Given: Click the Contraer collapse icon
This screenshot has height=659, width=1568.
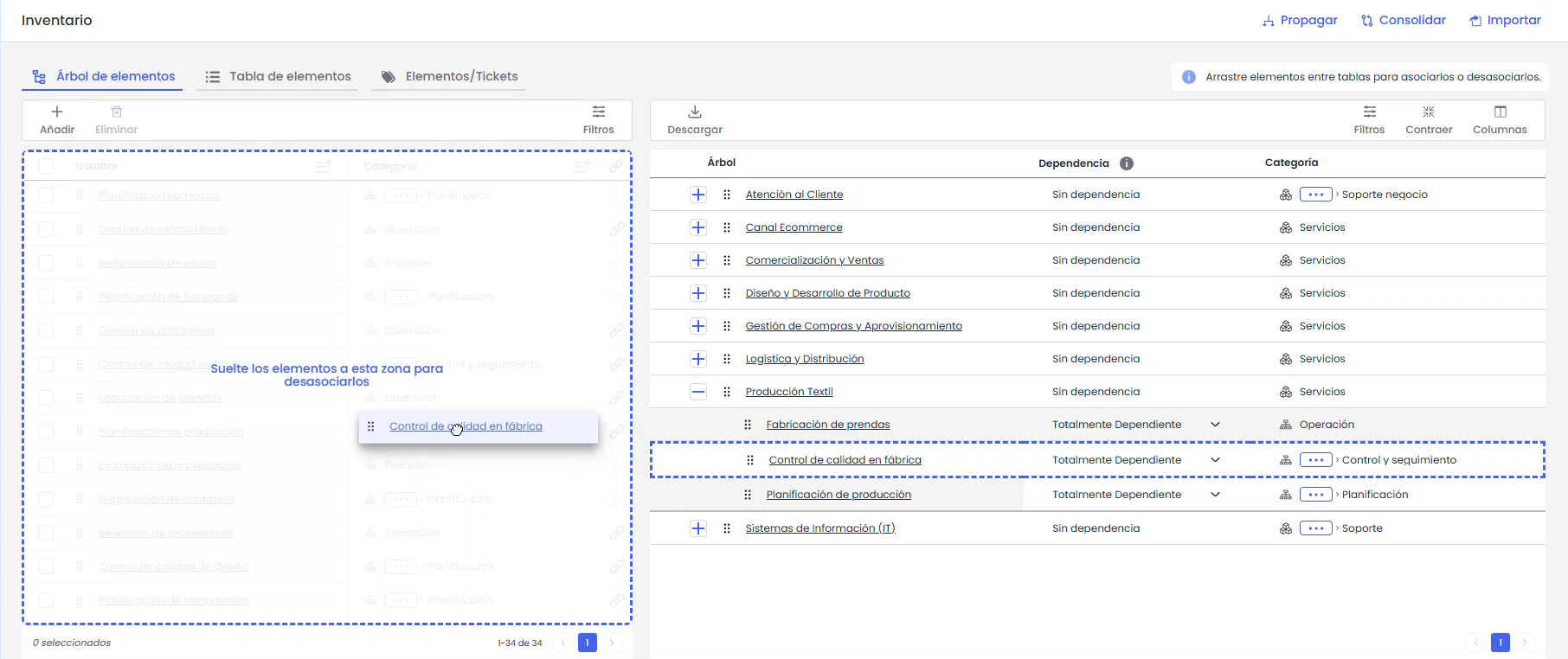Looking at the screenshot, I should (1429, 112).
